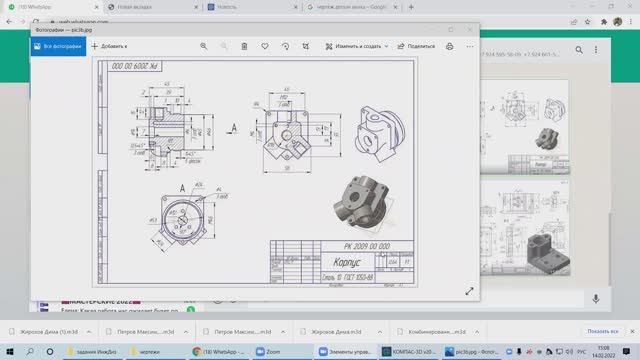Open WhatsApp chat menu three dots
Image resolution: width=640 pixels, height=360 pixels.
(596, 50)
